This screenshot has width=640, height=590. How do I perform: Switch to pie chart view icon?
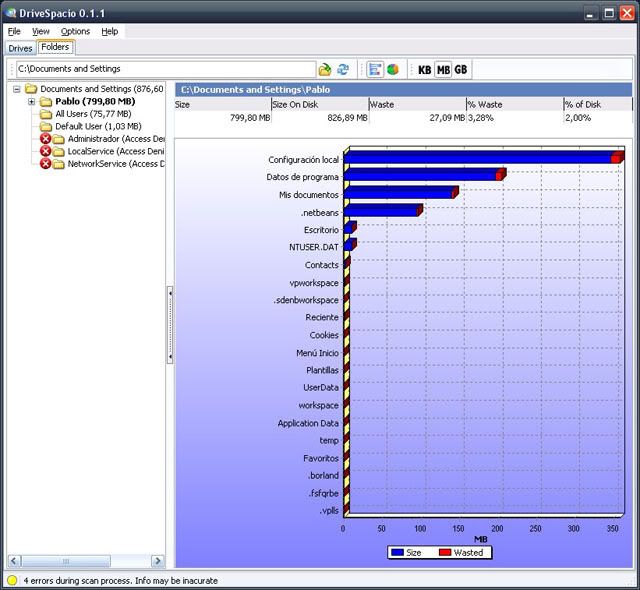click(x=393, y=69)
